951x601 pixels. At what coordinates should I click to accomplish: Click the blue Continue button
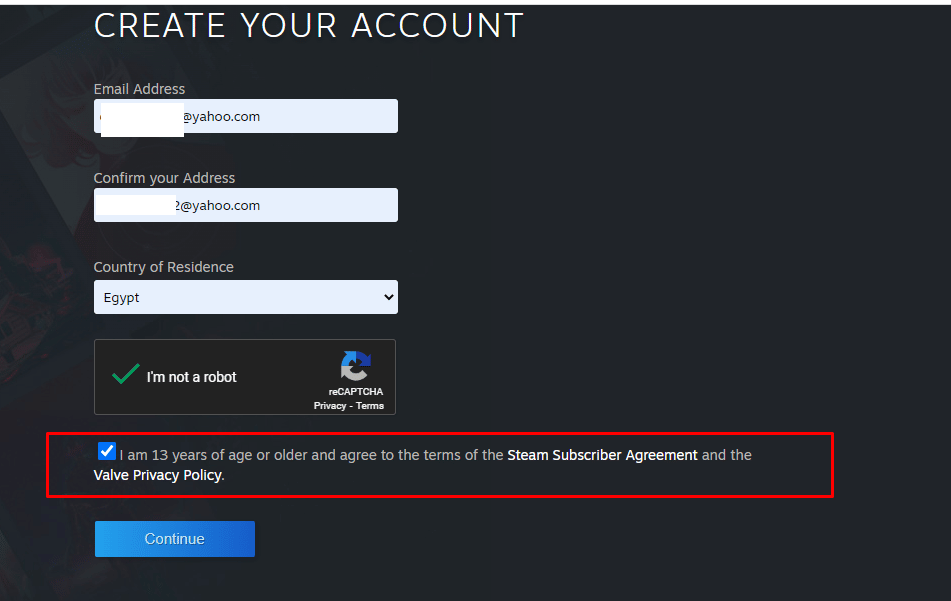tap(175, 539)
